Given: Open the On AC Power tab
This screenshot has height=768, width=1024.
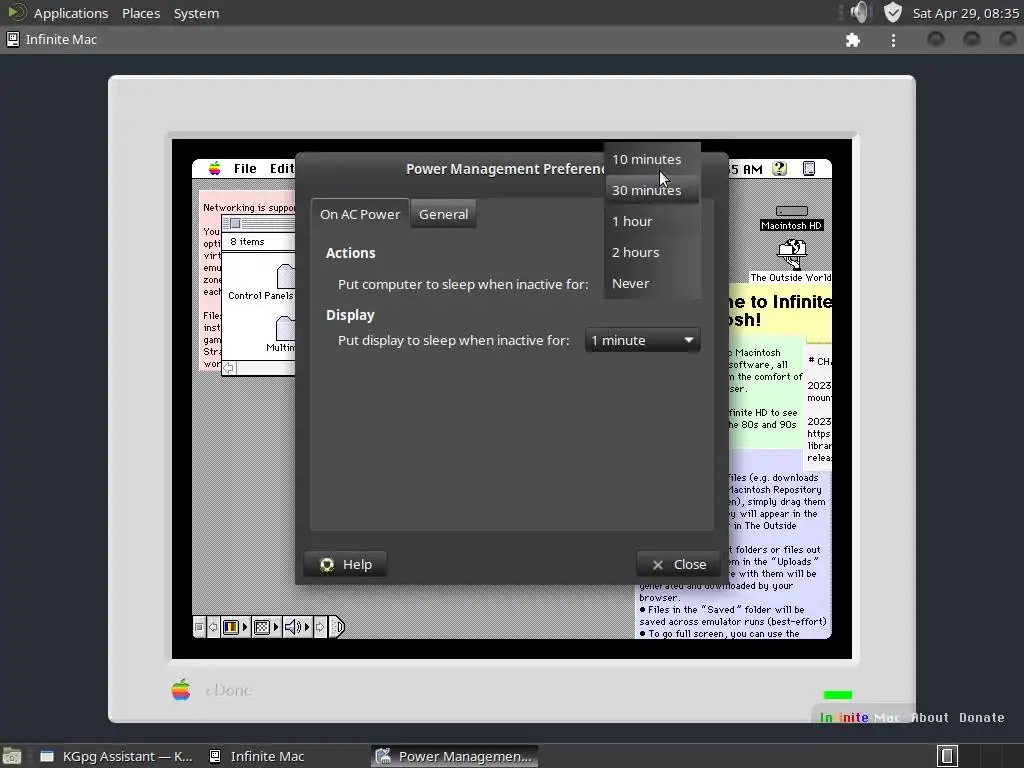Looking at the screenshot, I should pyautogui.click(x=360, y=214).
